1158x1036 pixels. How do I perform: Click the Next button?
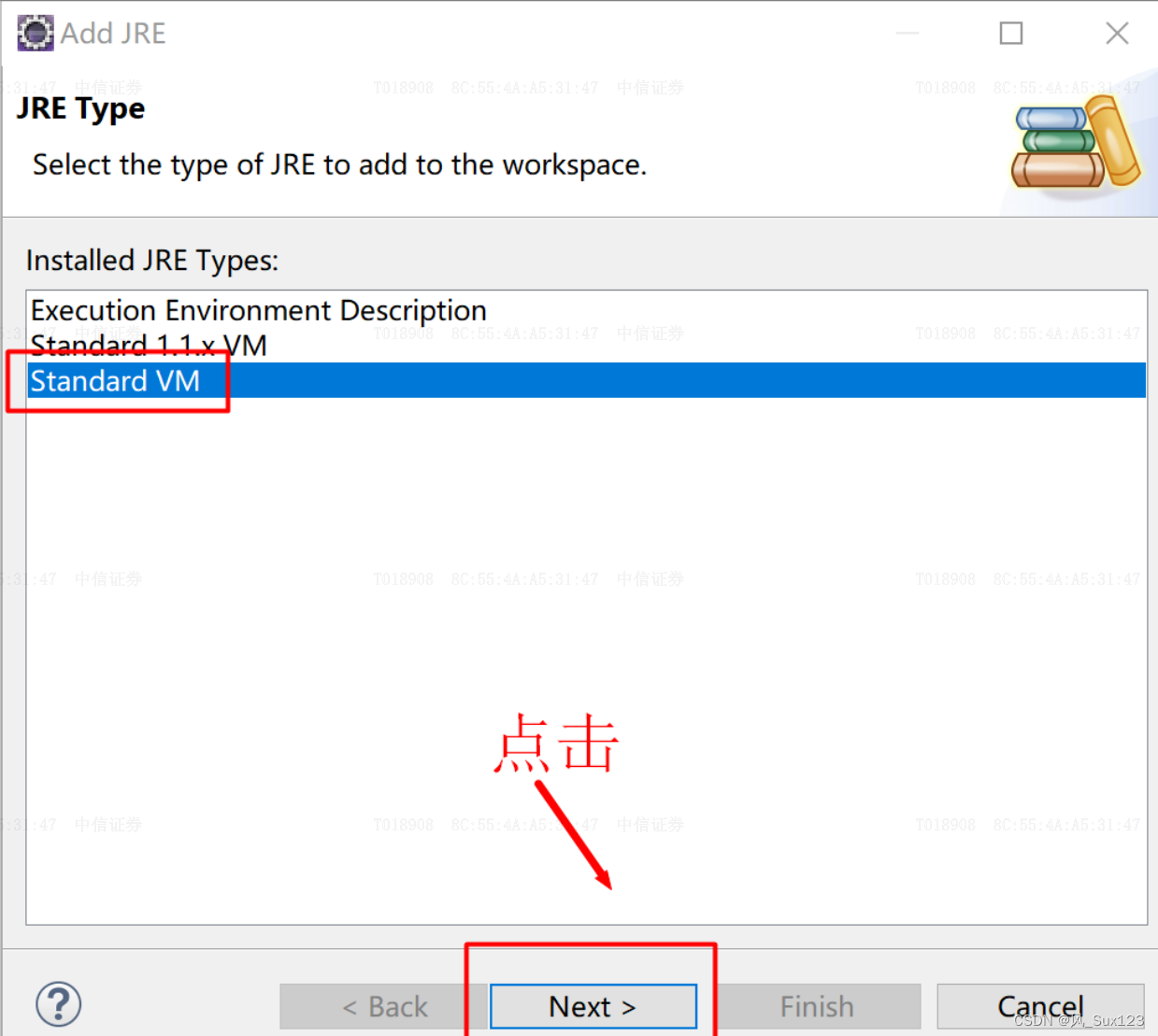593,1006
